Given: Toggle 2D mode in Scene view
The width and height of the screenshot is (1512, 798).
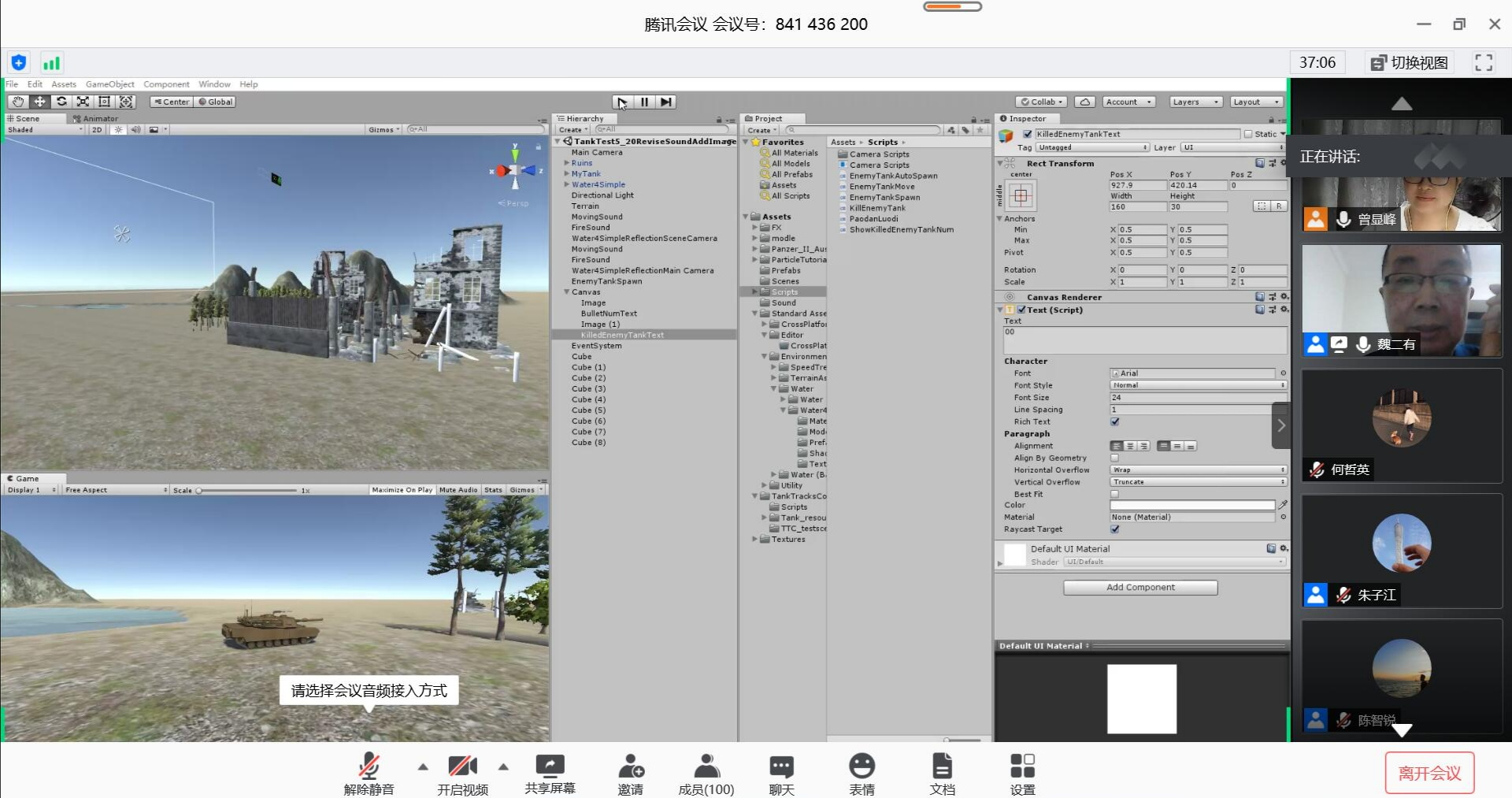Looking at the screenshot, I should coord(97,129).
